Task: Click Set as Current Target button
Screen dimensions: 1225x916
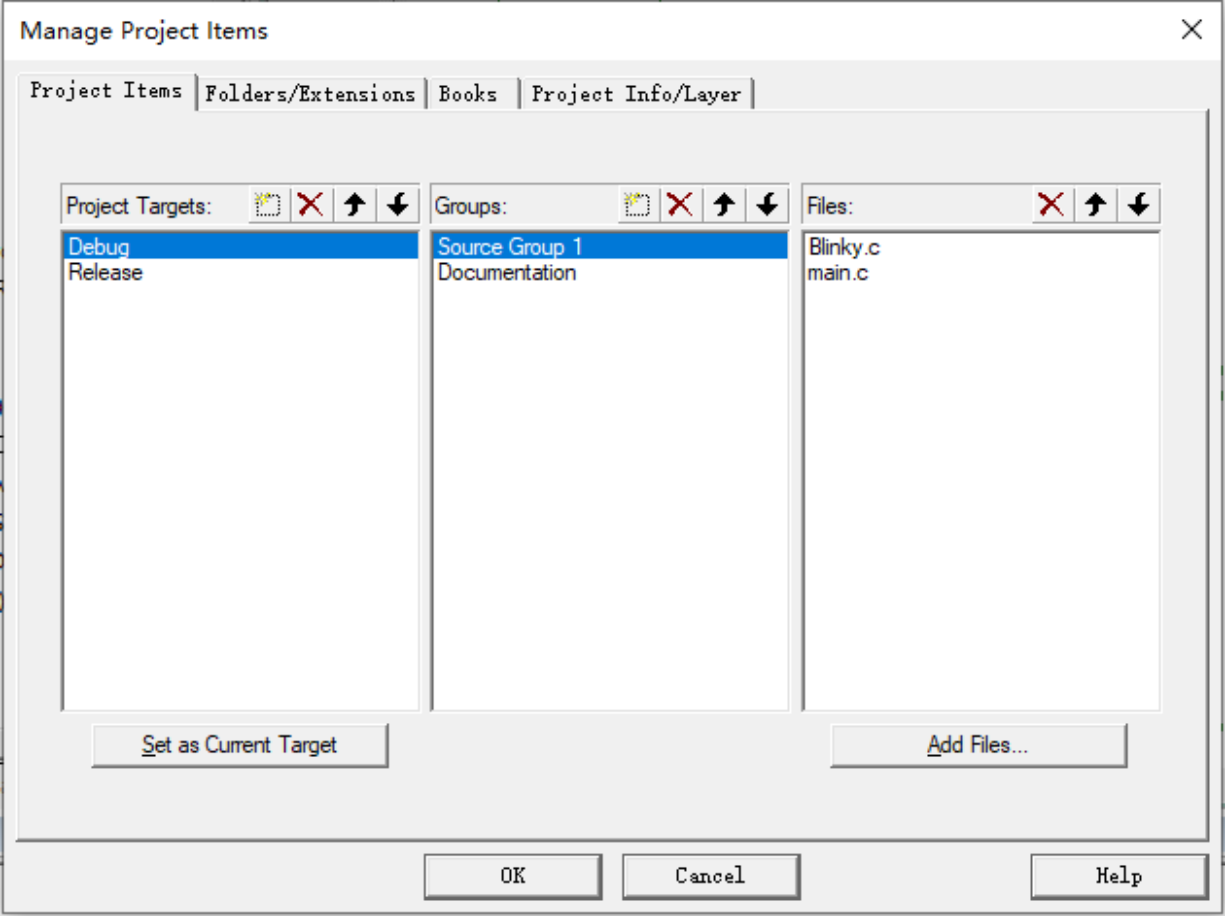Action: coord(239,745)
